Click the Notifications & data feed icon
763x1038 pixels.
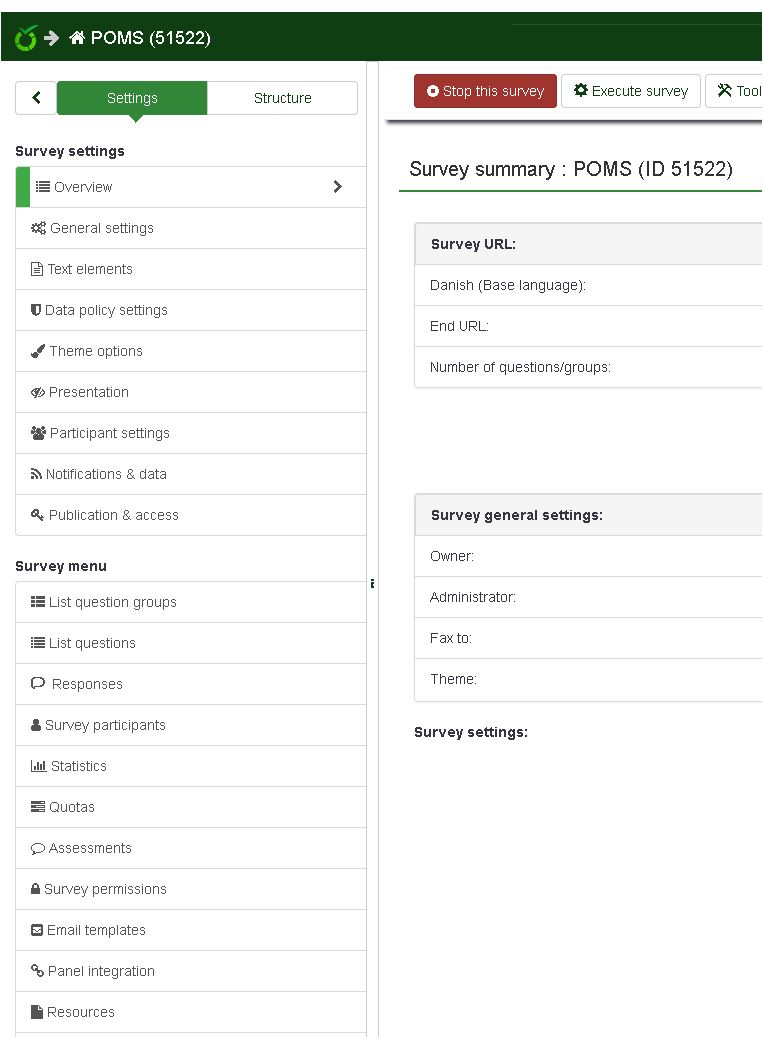tap(37, 474)
